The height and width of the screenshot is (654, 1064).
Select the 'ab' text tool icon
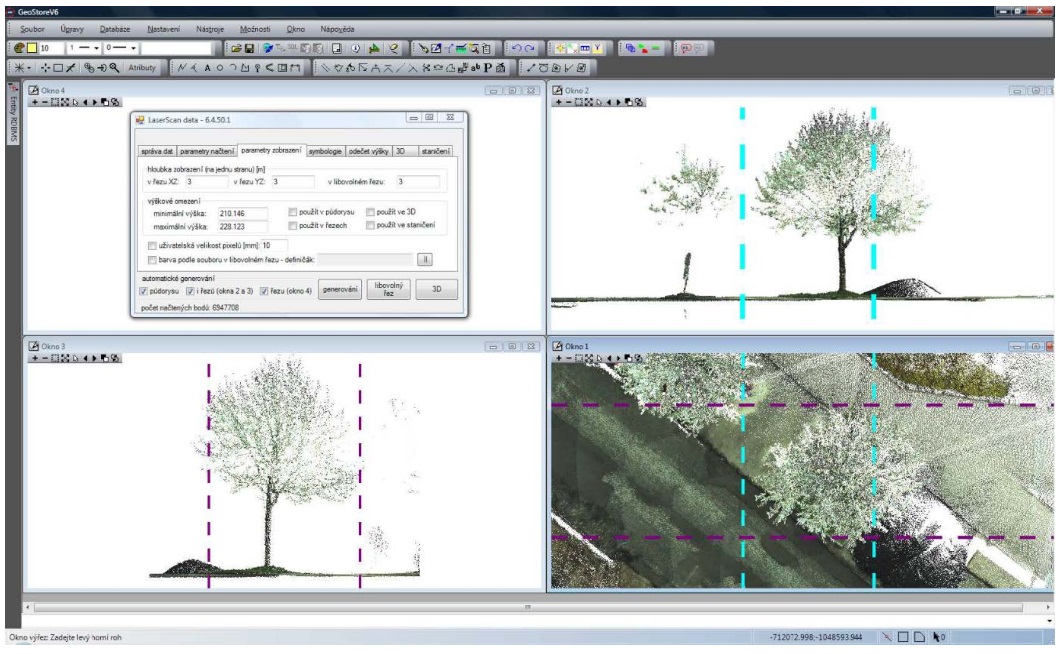(475, 67)
